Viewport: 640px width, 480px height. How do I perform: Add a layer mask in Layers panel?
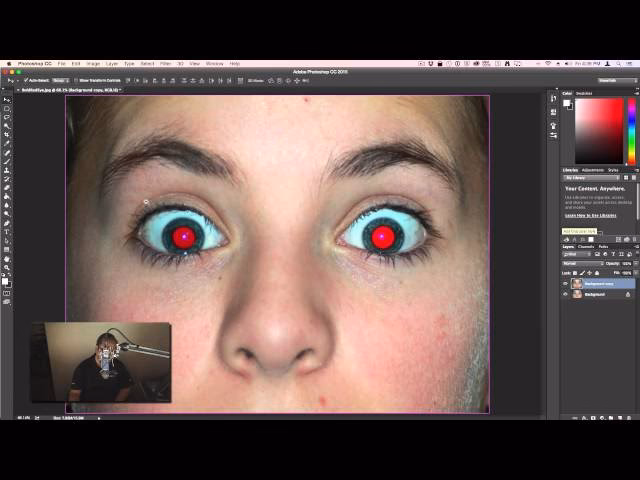coord(593,418)
